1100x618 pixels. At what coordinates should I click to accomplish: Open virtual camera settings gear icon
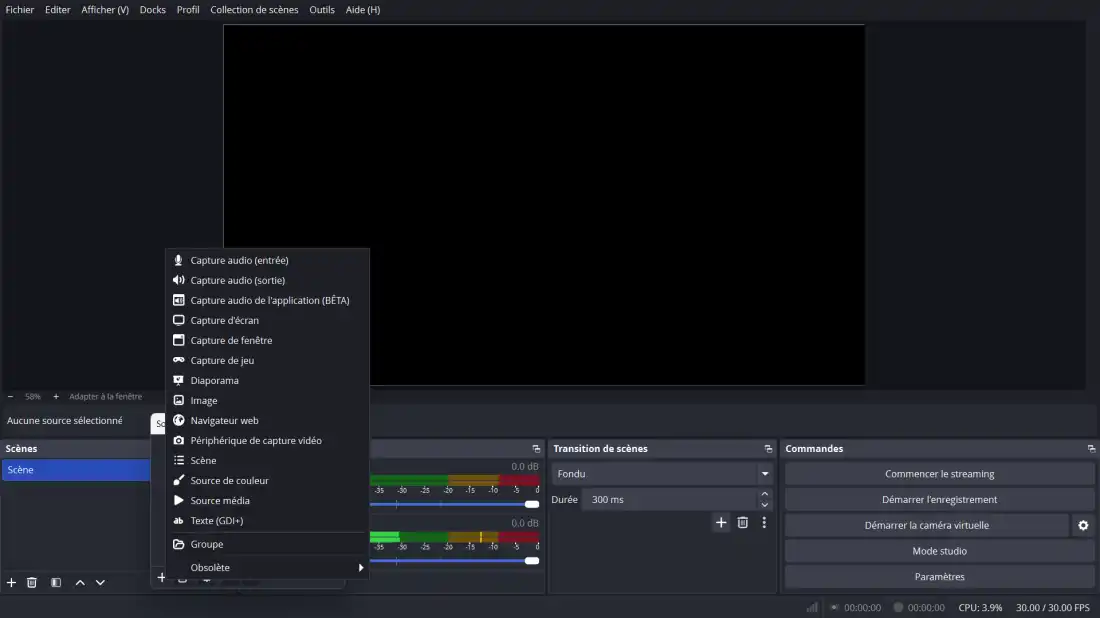coord(1082,525)
